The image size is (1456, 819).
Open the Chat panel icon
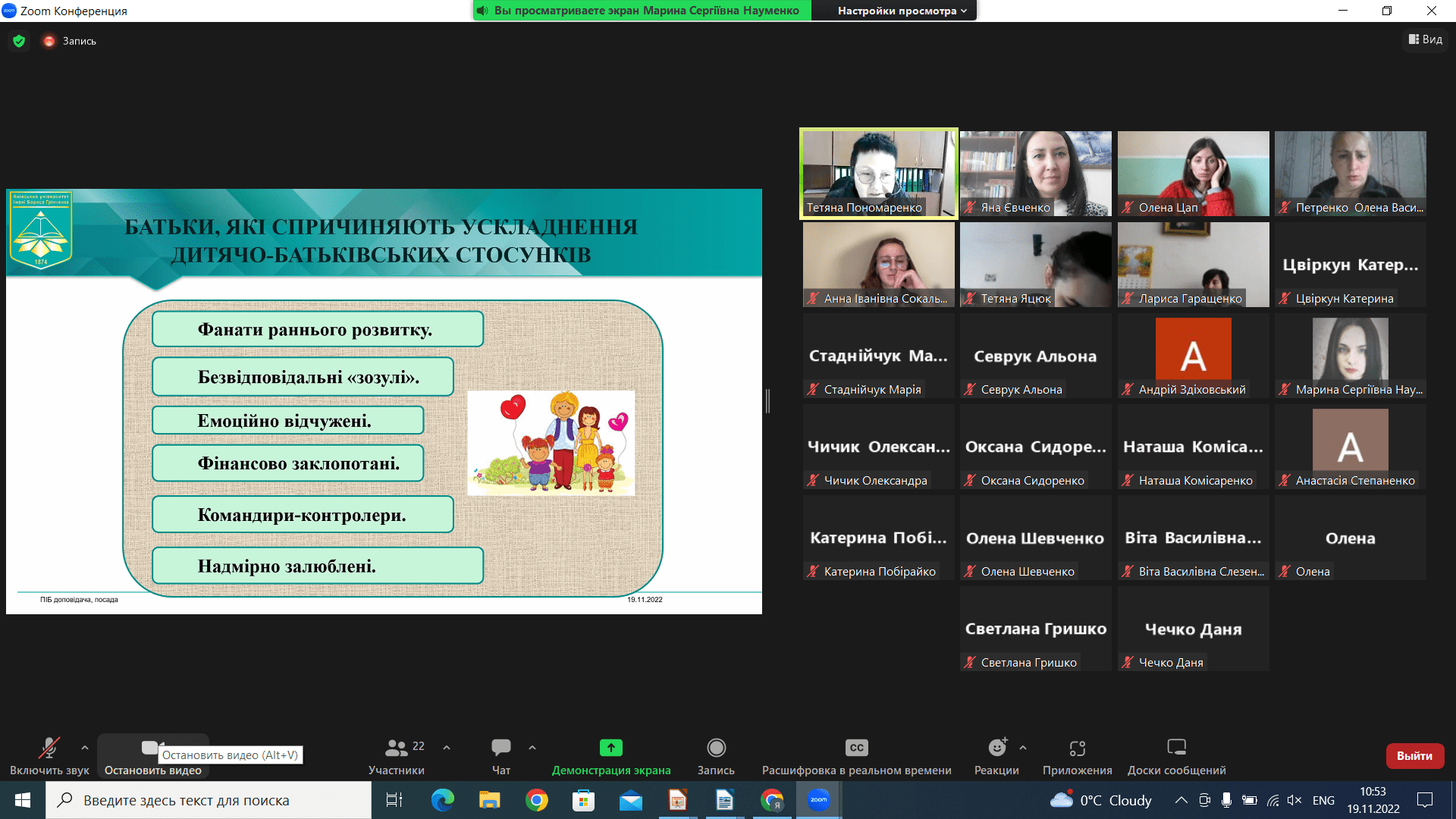[x=500, y=748]
